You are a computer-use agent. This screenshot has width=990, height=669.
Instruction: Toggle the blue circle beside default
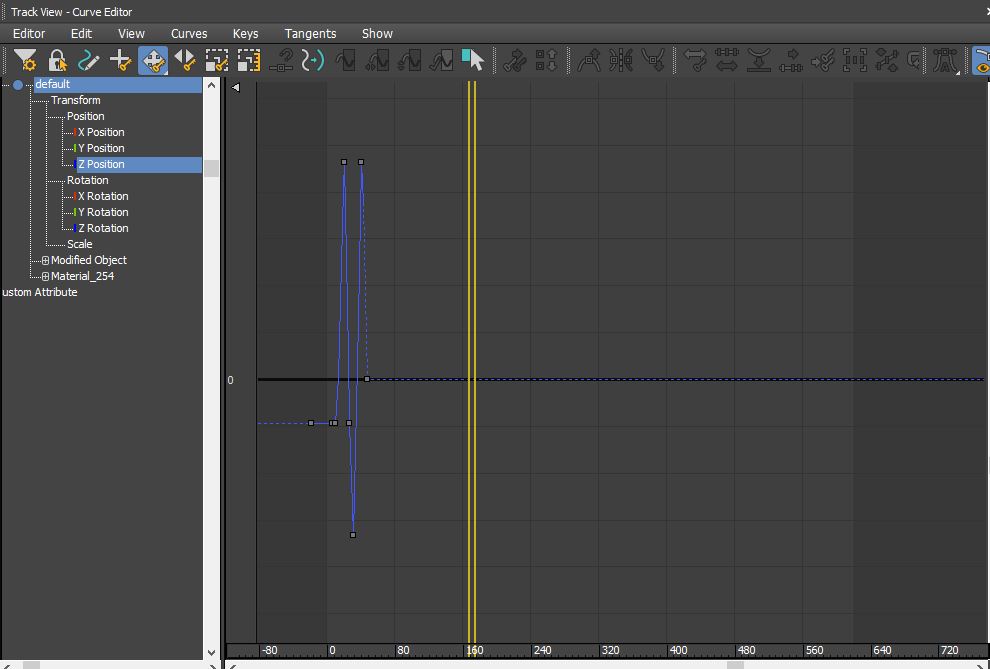(x=18, y=85)
